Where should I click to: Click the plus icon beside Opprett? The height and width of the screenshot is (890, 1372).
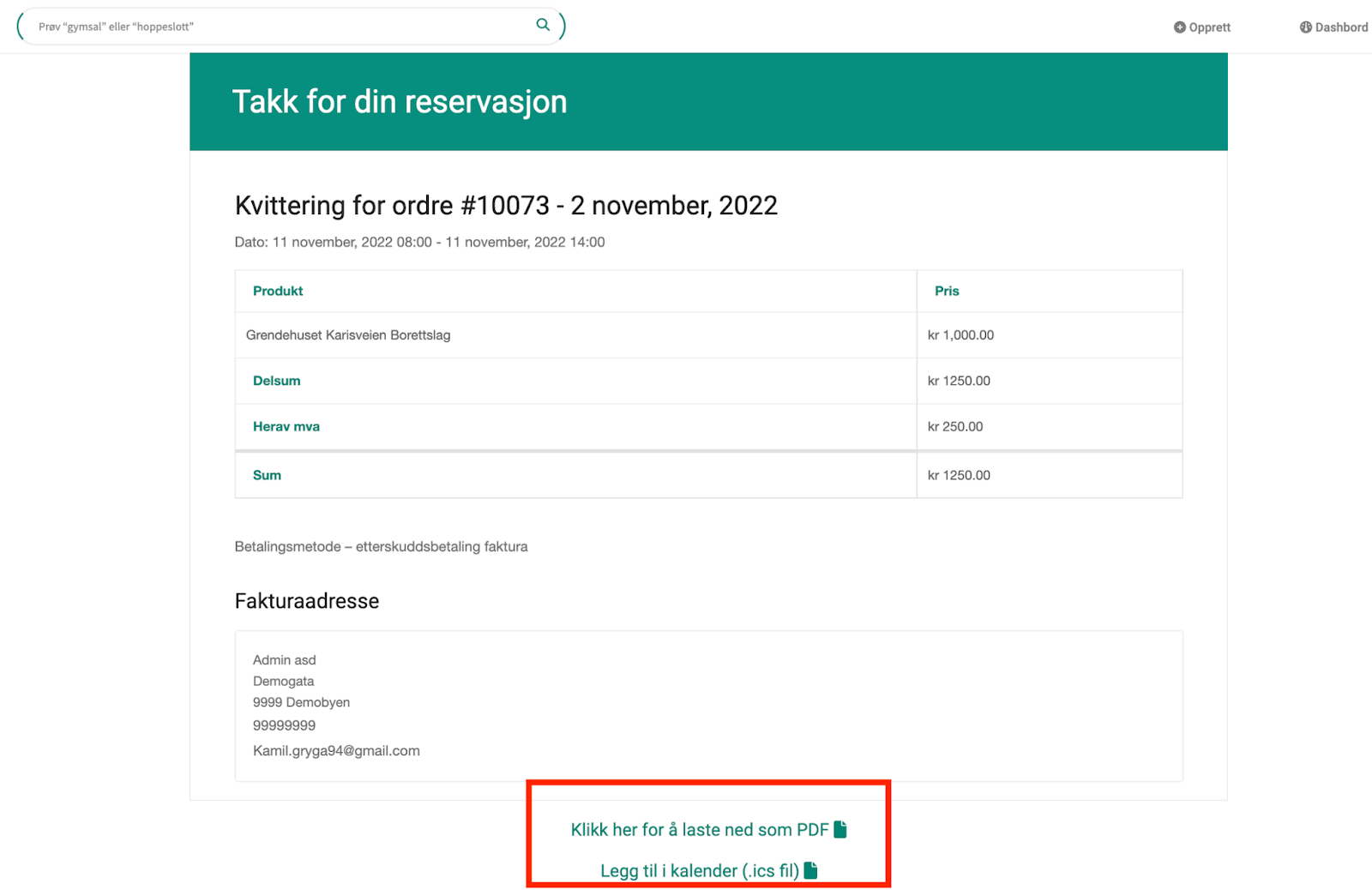pos(1180,27)
